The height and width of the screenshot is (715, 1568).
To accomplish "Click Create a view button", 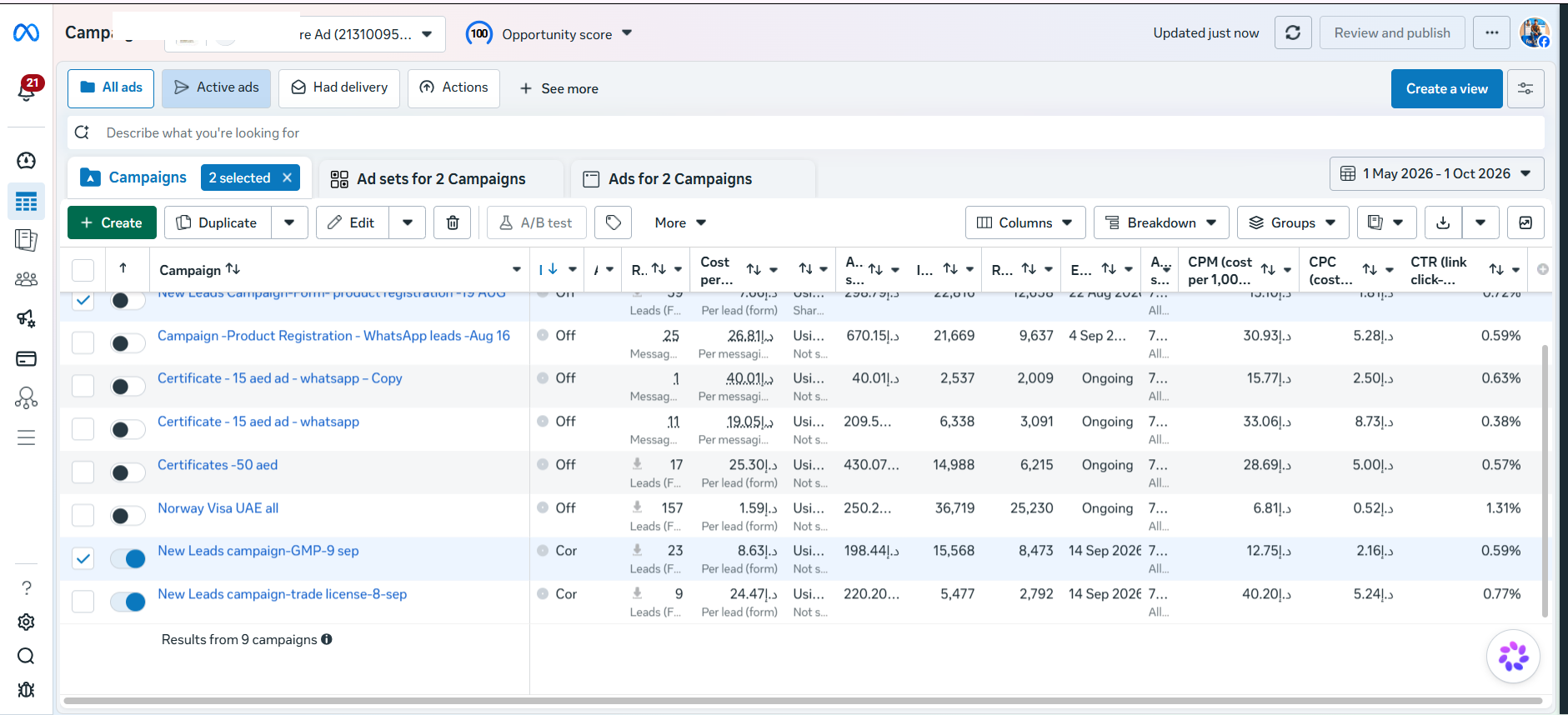I will [1446, 88].
